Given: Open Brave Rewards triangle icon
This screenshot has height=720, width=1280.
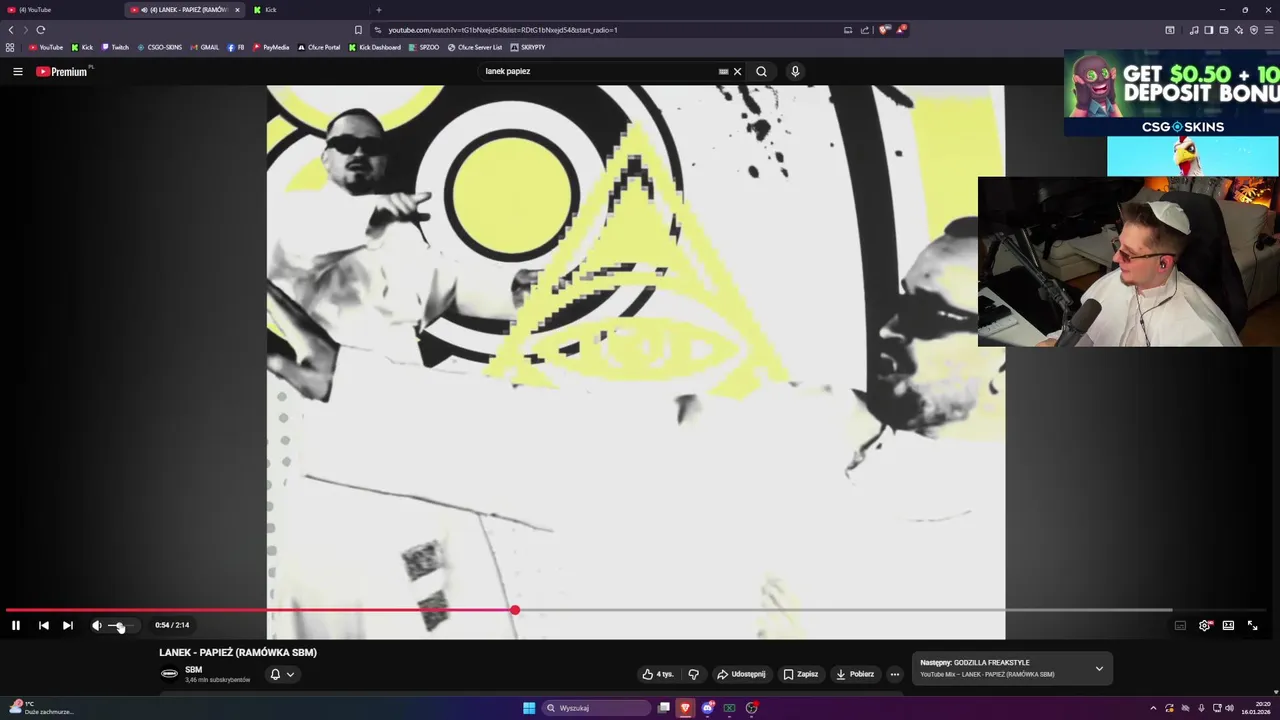Looking at the screenshot, I should [x=901, y=30].
